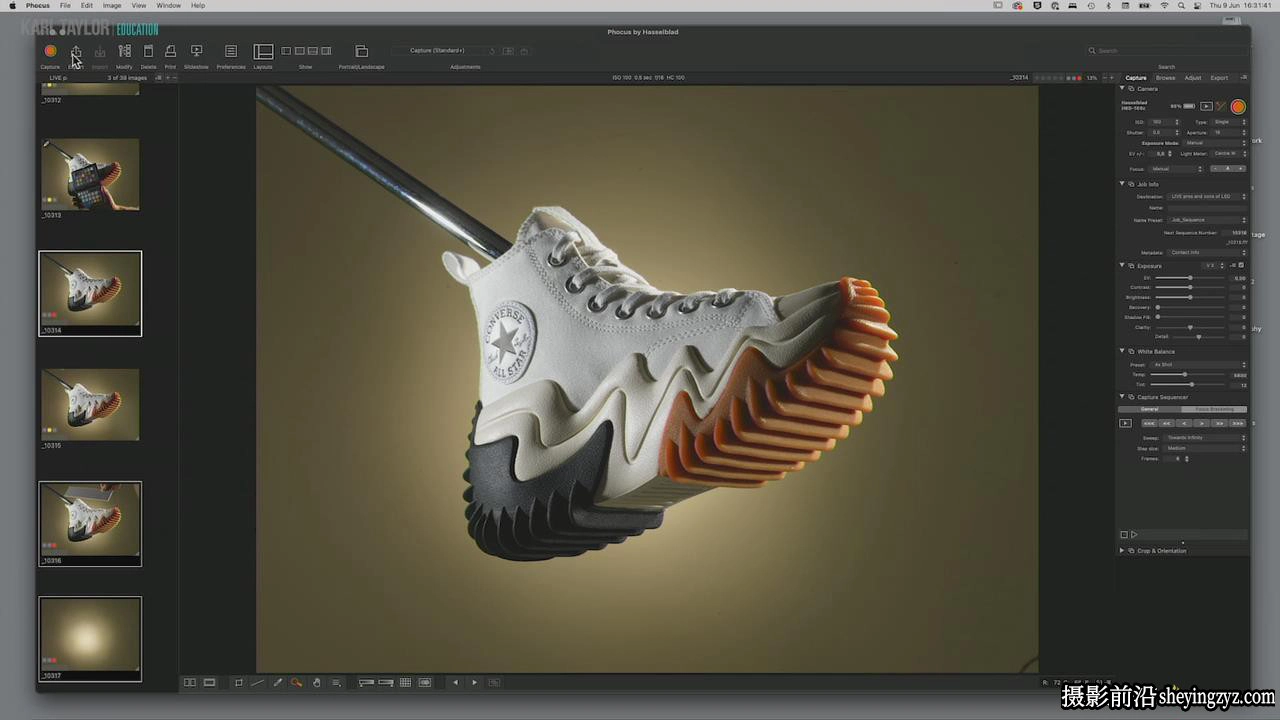Open the Modify tool in toolbar
This screenshot has height=720, width=1280.
click(124, 51)
